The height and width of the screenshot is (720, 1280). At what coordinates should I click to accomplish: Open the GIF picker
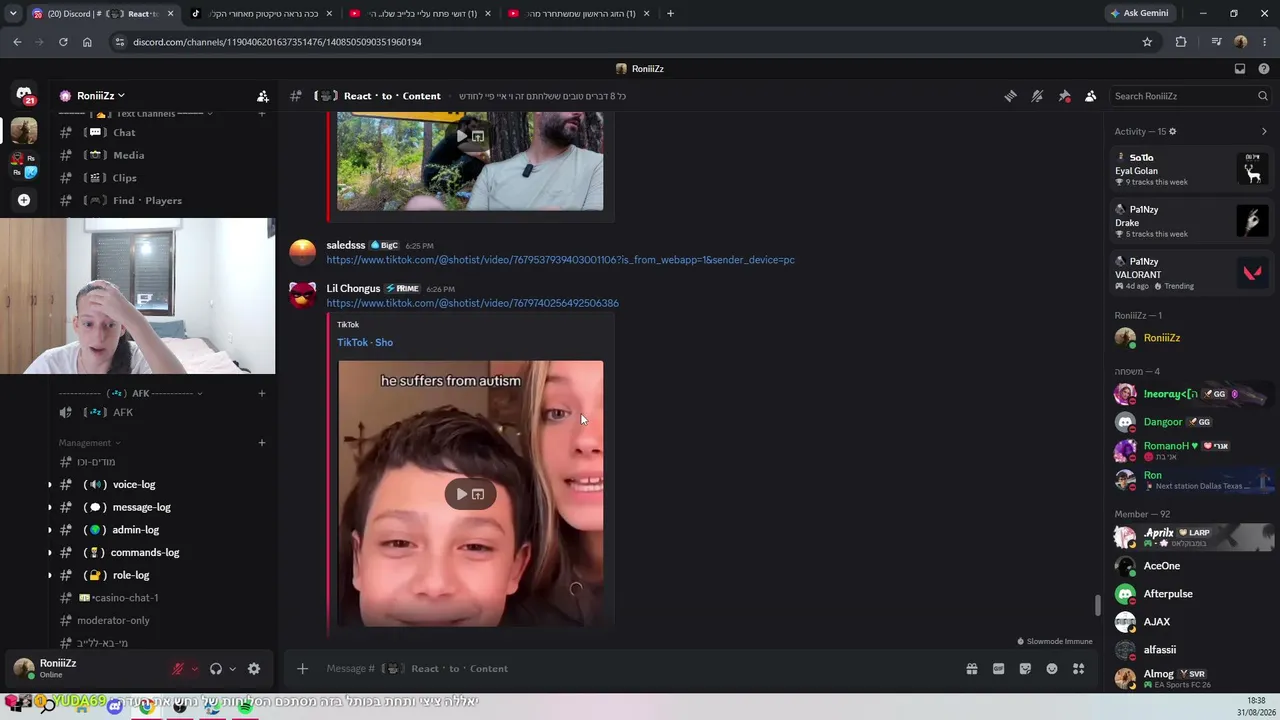[x=998, y=669]
